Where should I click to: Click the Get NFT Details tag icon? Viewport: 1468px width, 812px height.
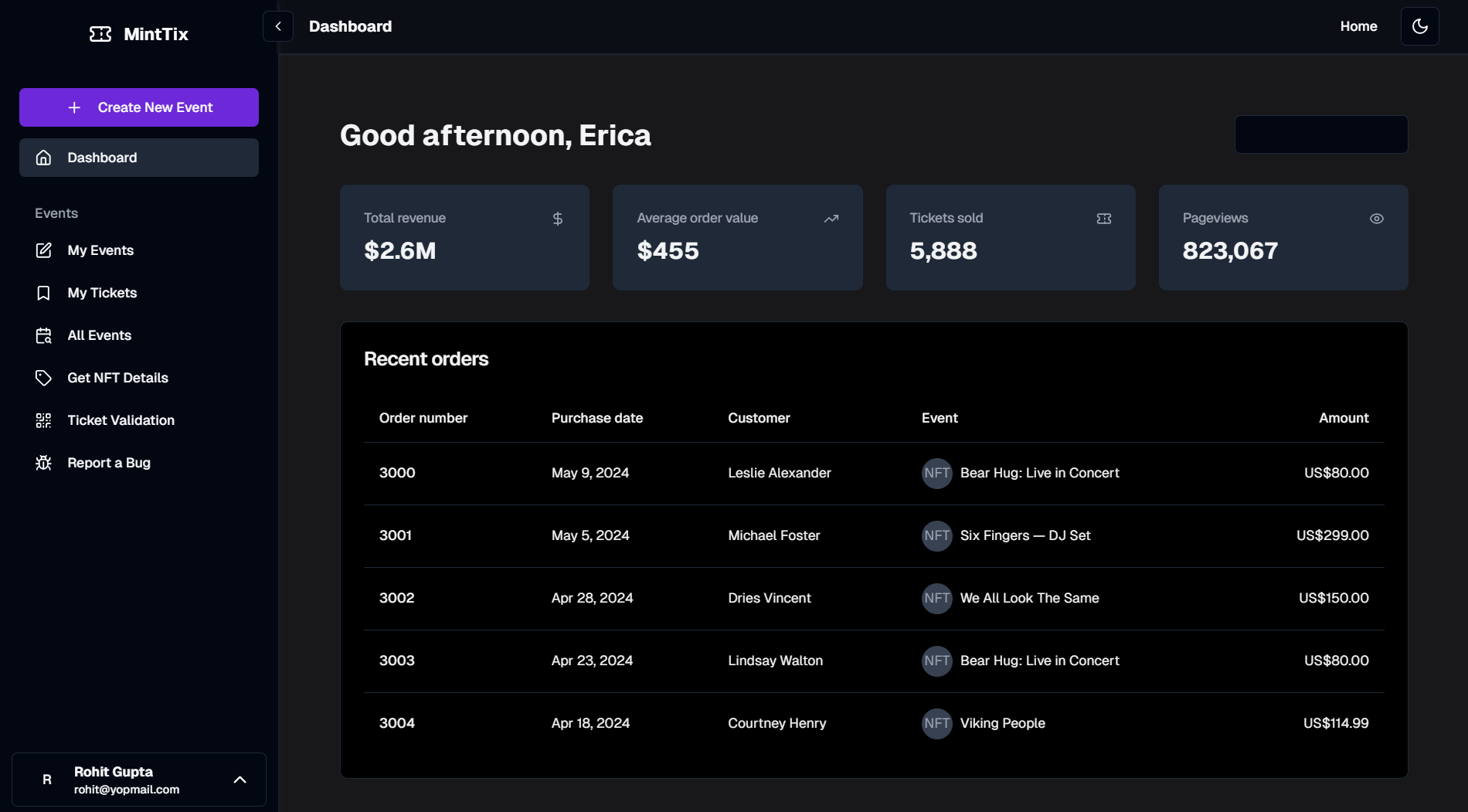(44, 378)
